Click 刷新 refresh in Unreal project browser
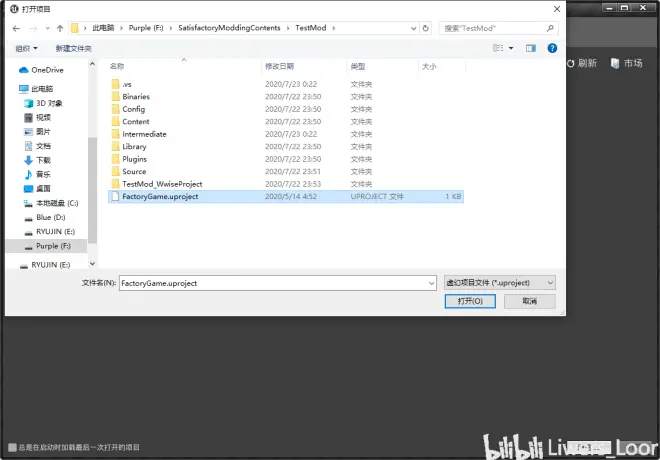This screenshot has width=660, height=460. [581, 64]
